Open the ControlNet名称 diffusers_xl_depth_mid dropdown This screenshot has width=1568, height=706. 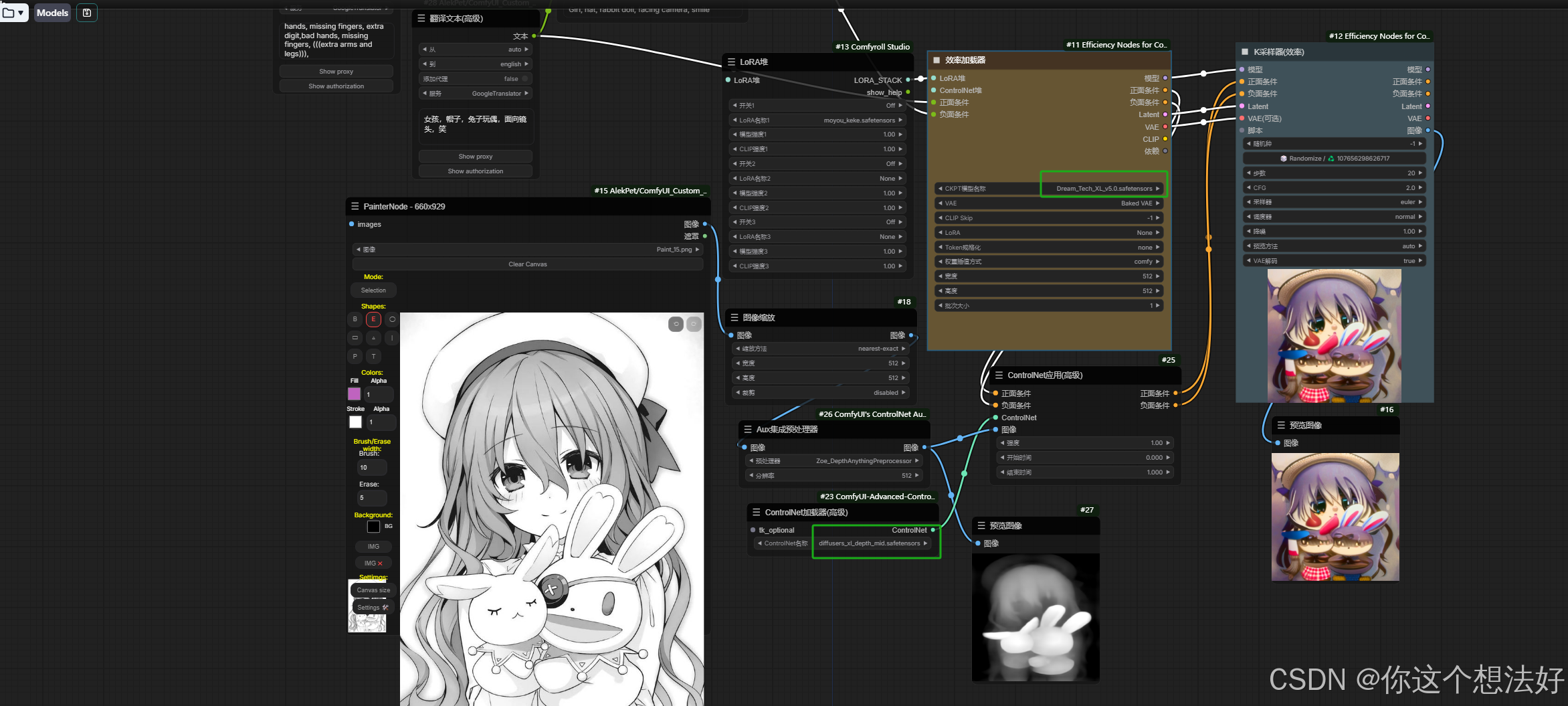(x=843, y=543)
